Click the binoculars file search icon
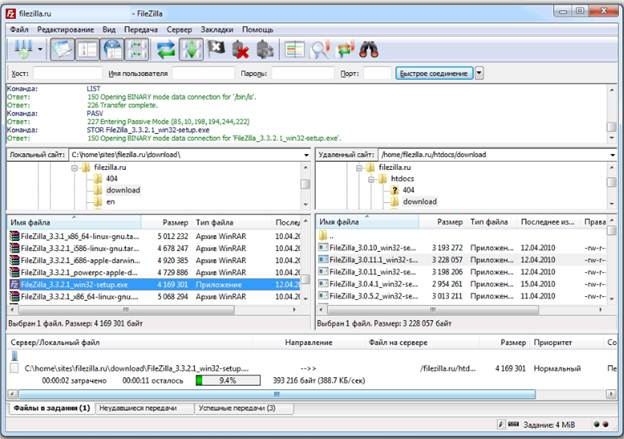 click(368, 48)
